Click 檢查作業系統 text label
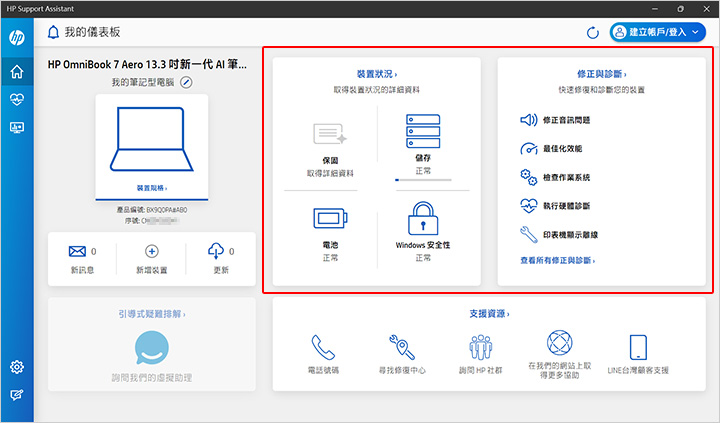This screenshot has width=720, height=423. 566,177
